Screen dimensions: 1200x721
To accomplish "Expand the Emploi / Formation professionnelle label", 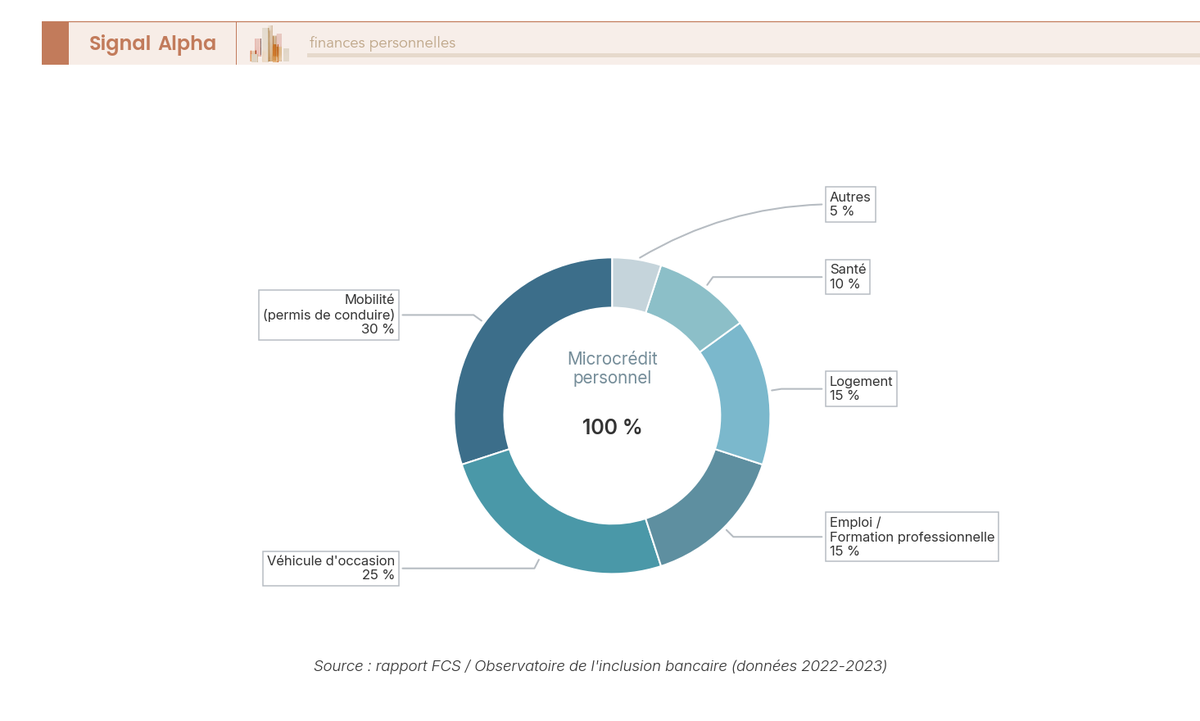I will click(911, 536).
